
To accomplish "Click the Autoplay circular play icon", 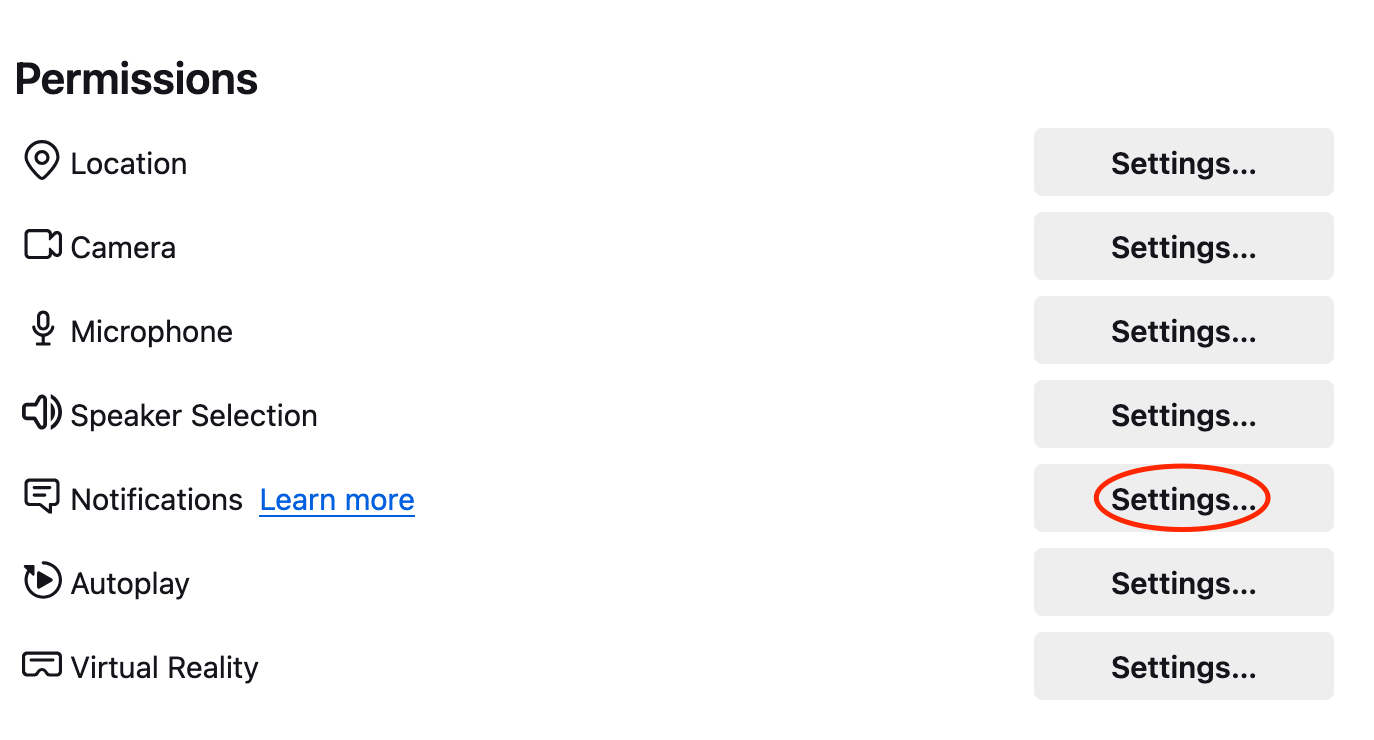I will point(42,581).
